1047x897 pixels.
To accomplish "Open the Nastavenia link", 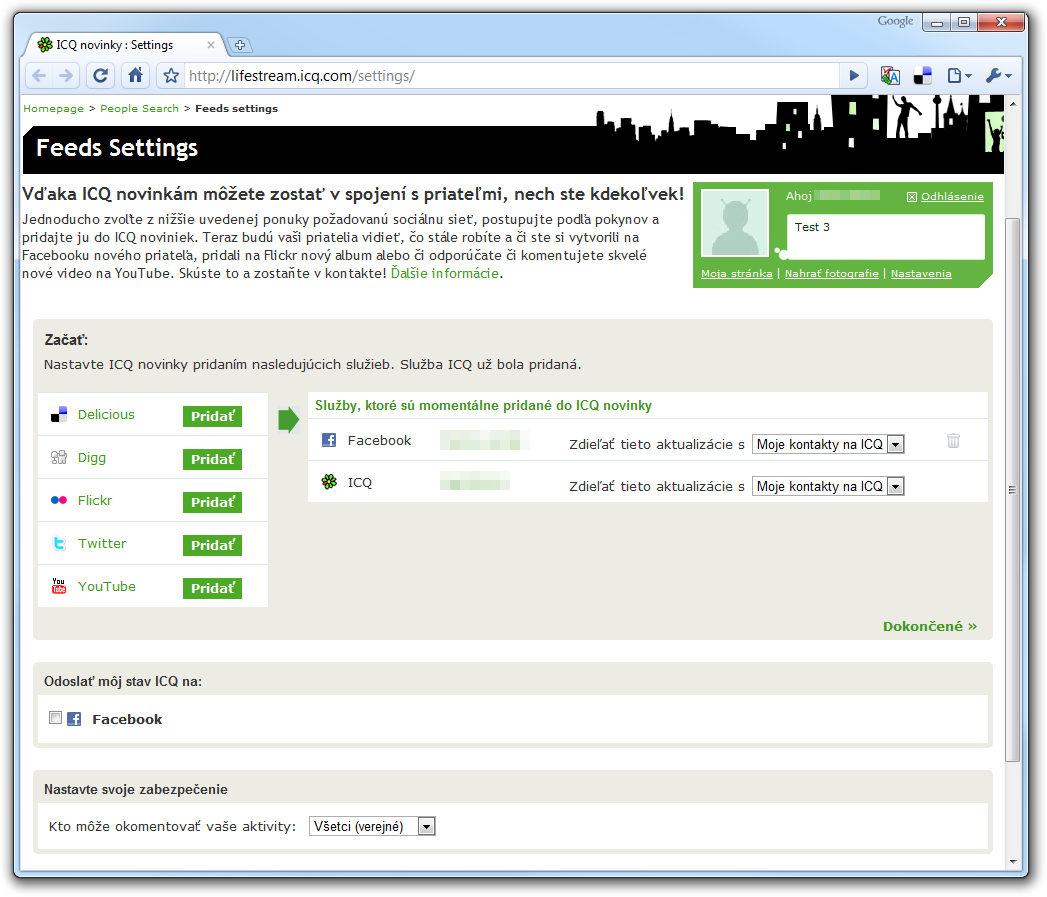I will [921, 274].
